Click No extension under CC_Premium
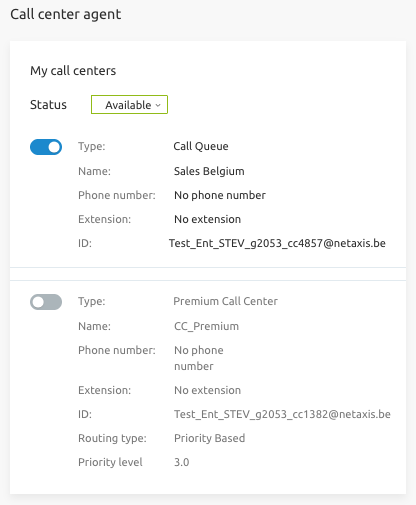416x505 pixels. click(x=207, y=390)
